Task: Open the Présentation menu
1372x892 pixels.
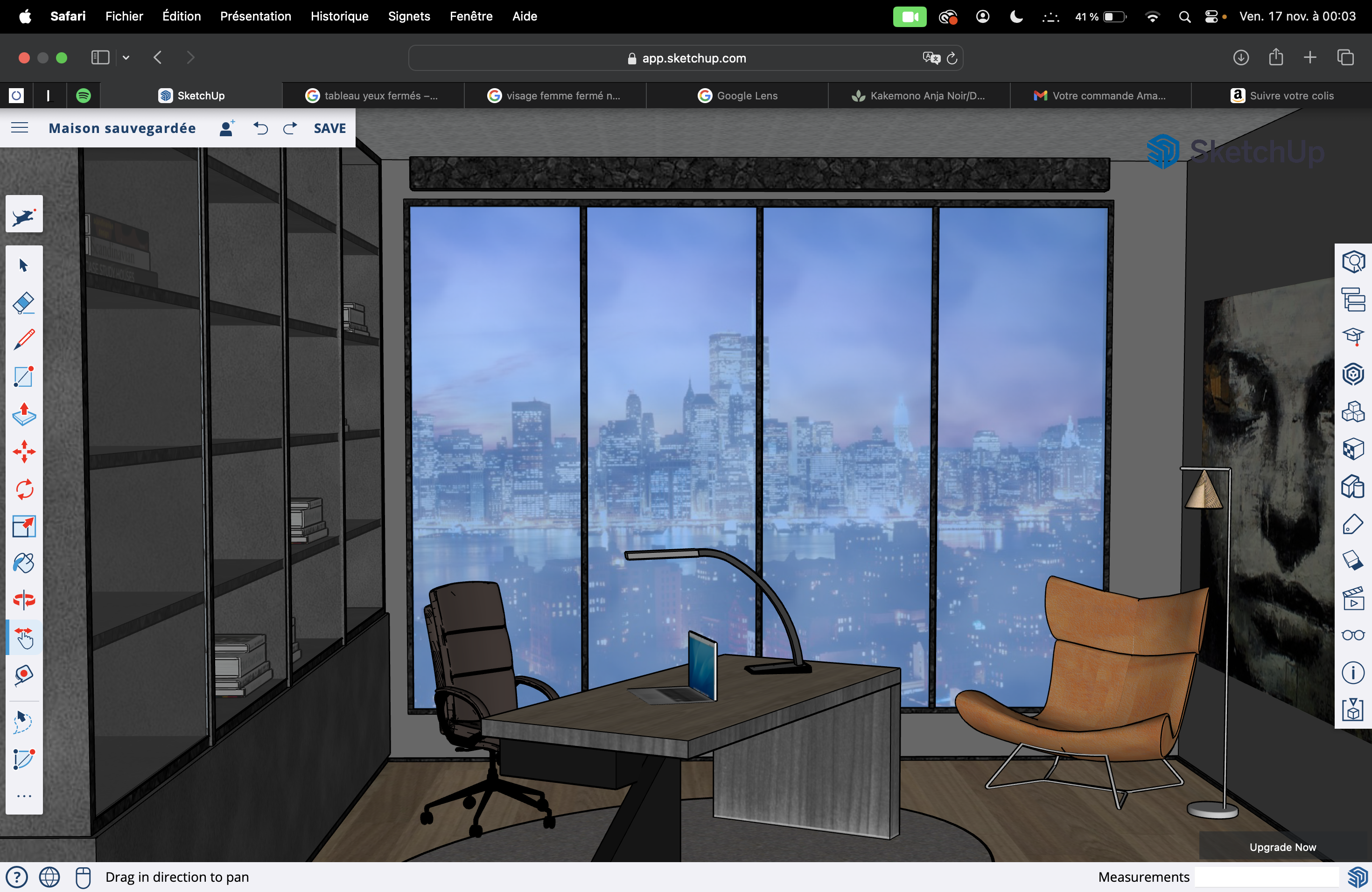Action: pos(255,17)
